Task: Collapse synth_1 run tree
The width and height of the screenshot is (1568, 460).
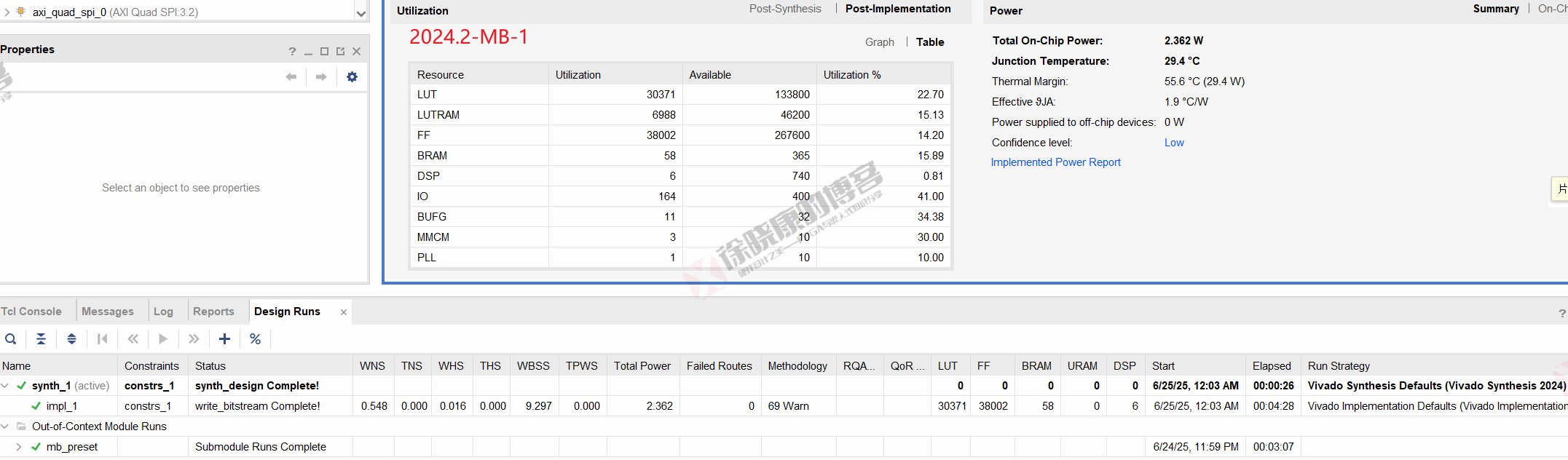Action: click(x=5, y=386)
